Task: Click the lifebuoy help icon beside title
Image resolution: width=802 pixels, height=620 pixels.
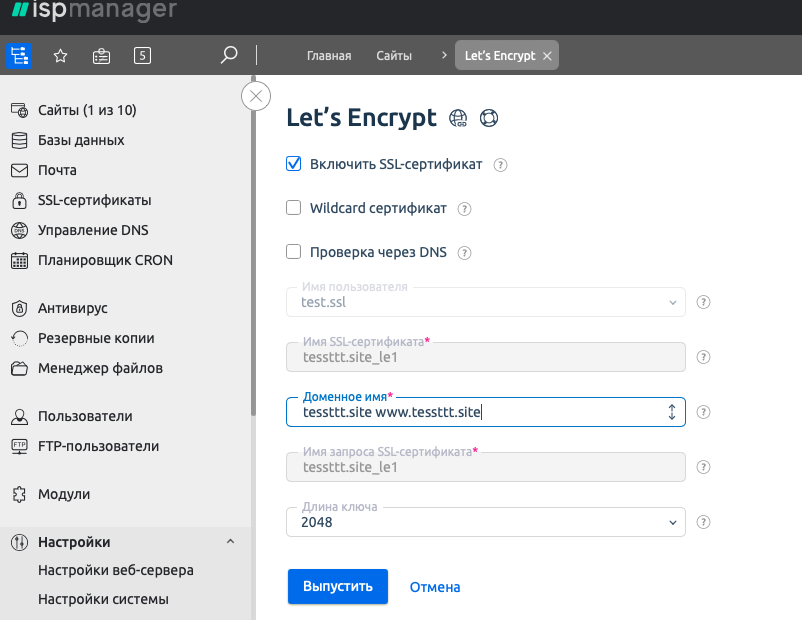Action: 488,119
